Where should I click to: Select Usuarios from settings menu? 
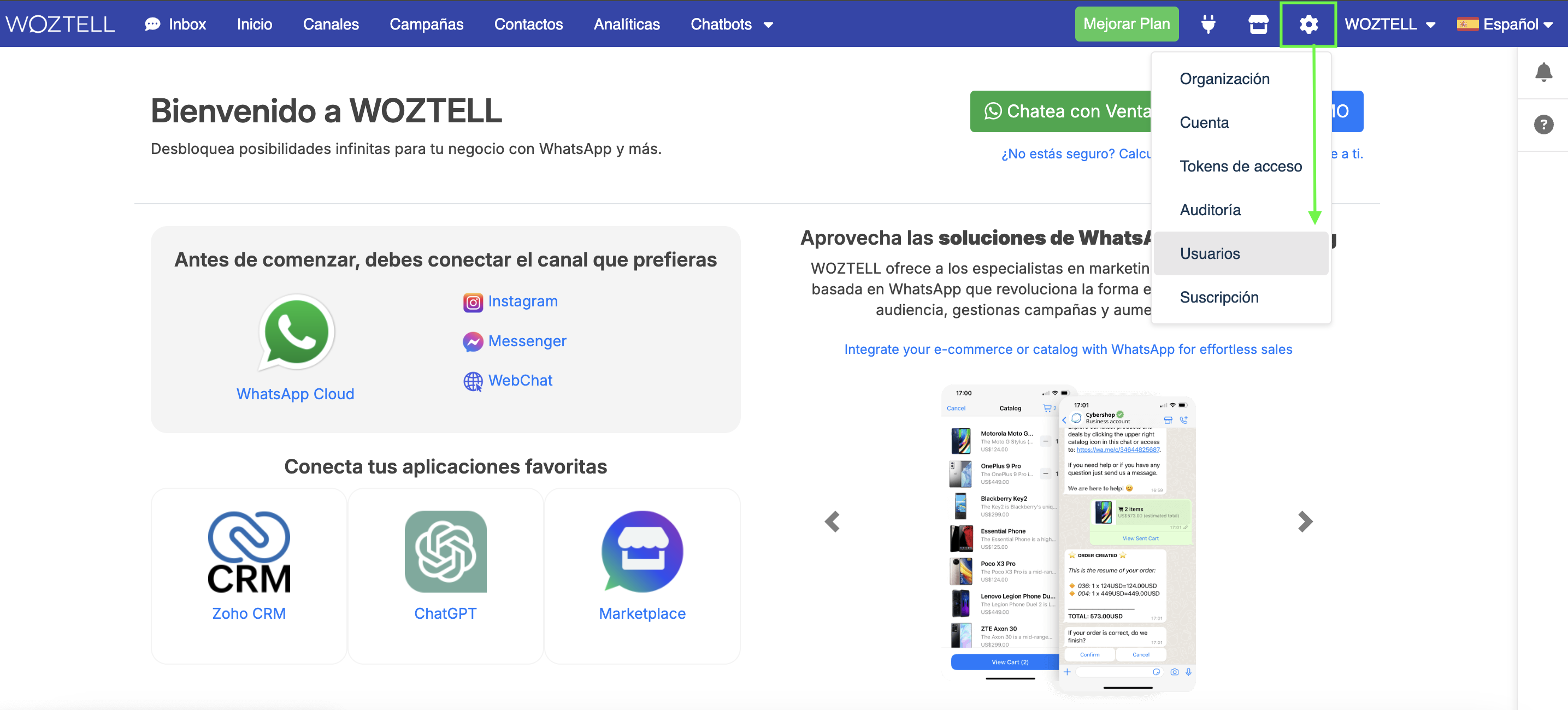click(x=1241, y=254)
